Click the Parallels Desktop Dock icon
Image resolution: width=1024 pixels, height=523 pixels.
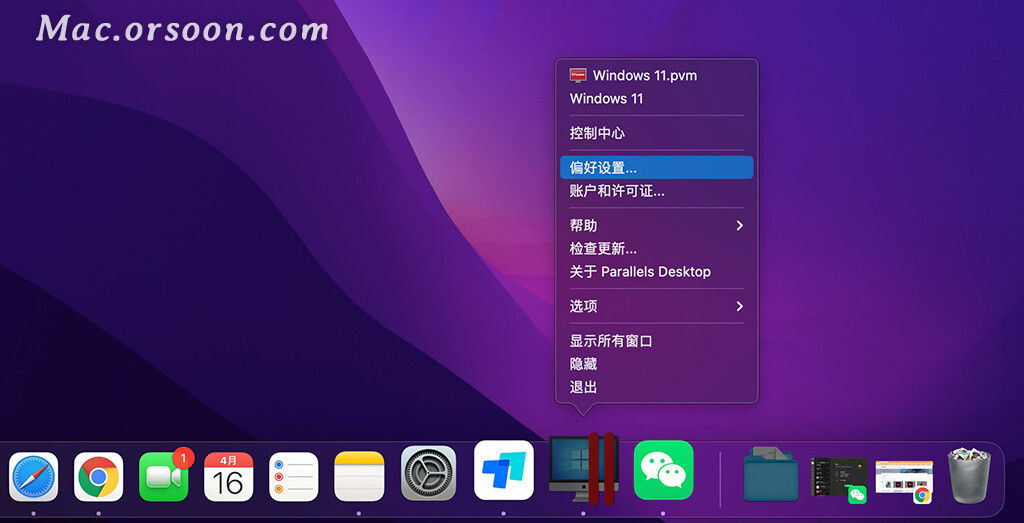583,469
